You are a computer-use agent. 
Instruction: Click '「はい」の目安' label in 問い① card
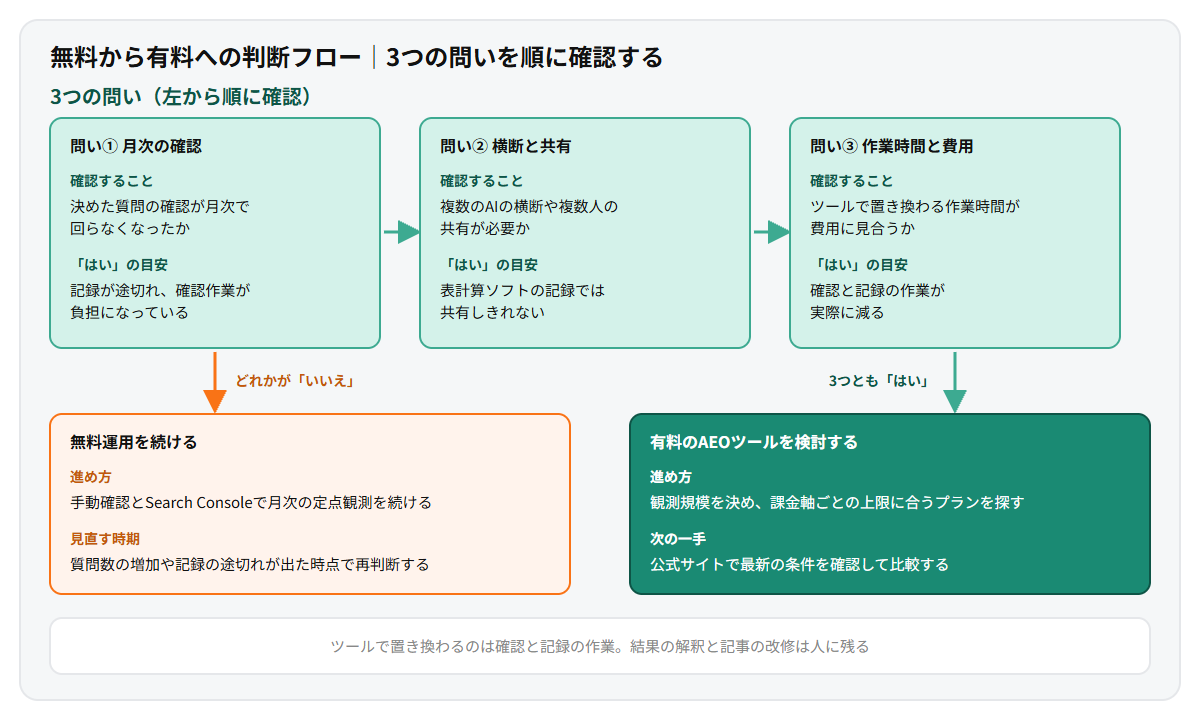point(119,265)
